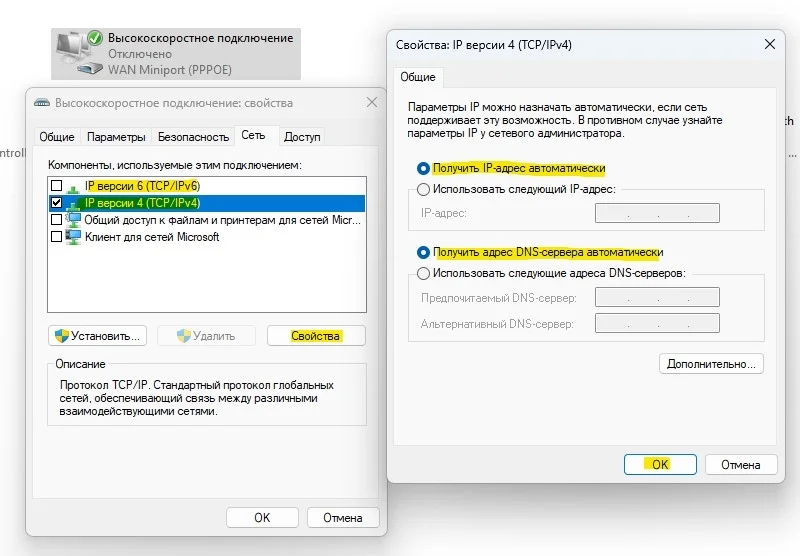Open the Безопасность tab

pos(193,137)
